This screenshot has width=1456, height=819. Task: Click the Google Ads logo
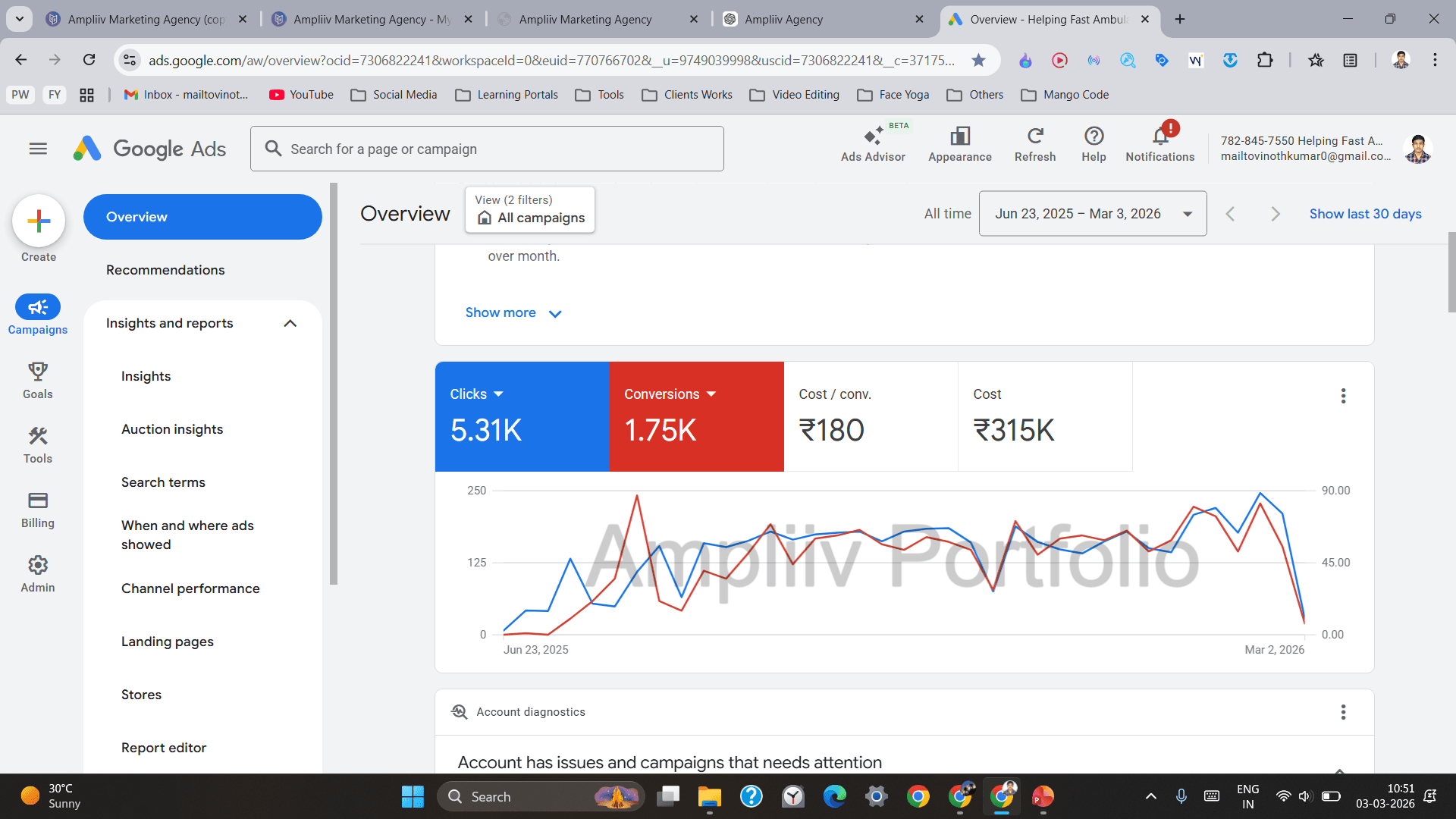point(149,149)
